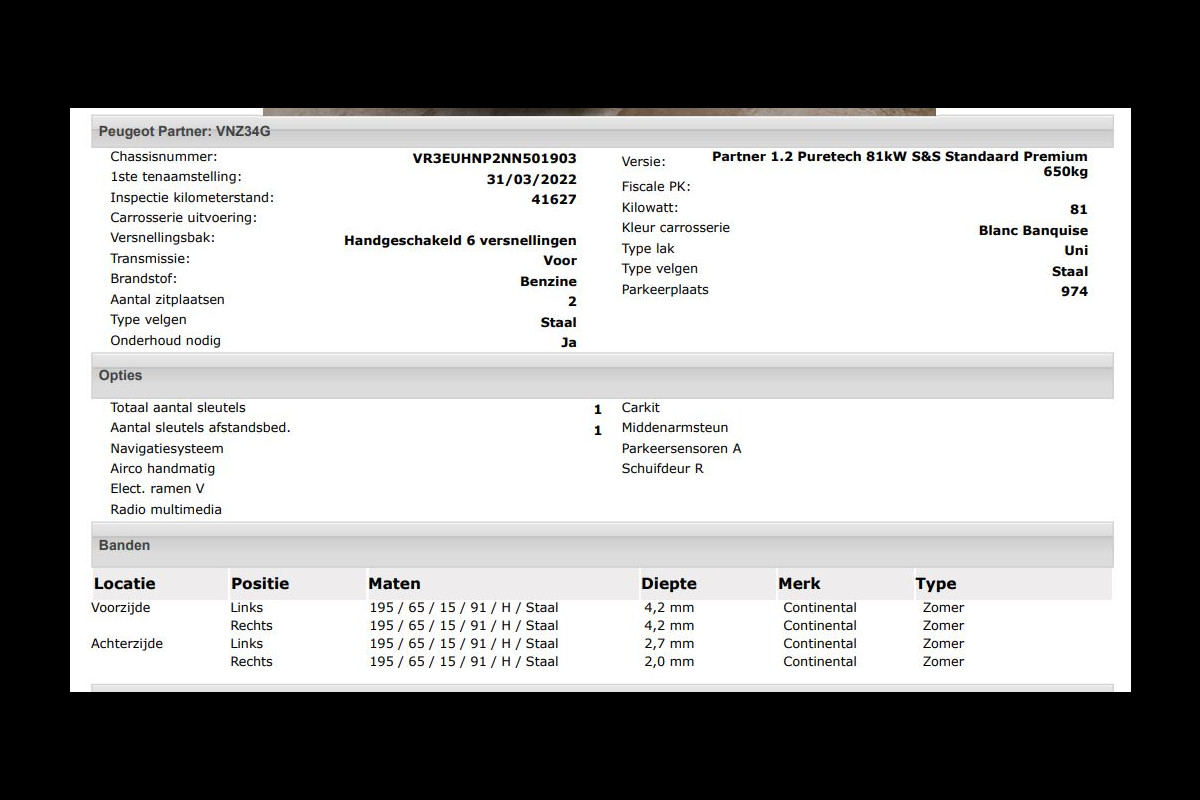Click the mileage value 41627
The width and height of the screenshot is (1200, 800).
[x=553, y=200]
